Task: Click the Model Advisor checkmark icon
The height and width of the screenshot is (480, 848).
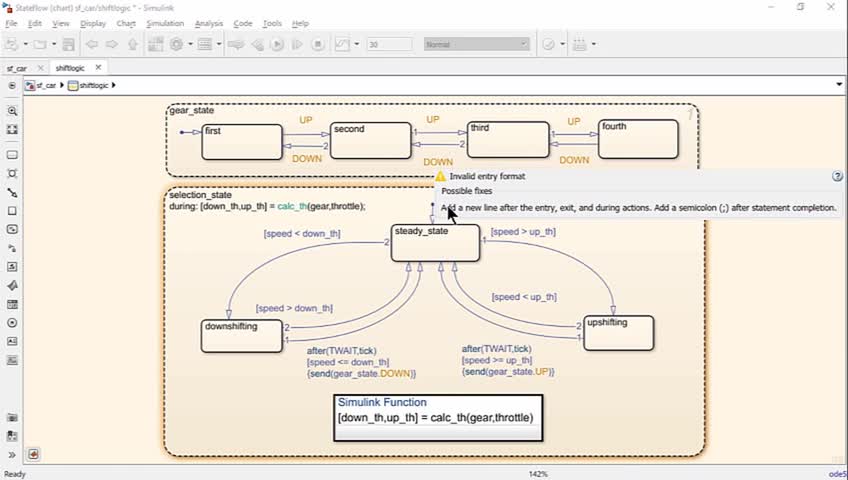Action: tap(548, 44)
